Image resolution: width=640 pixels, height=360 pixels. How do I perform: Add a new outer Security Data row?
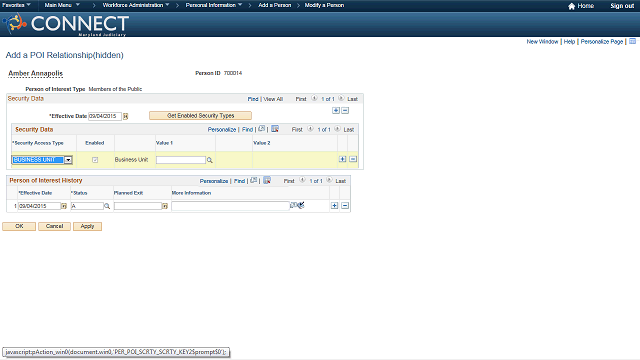pyautogui.click(x=336, y=111)
